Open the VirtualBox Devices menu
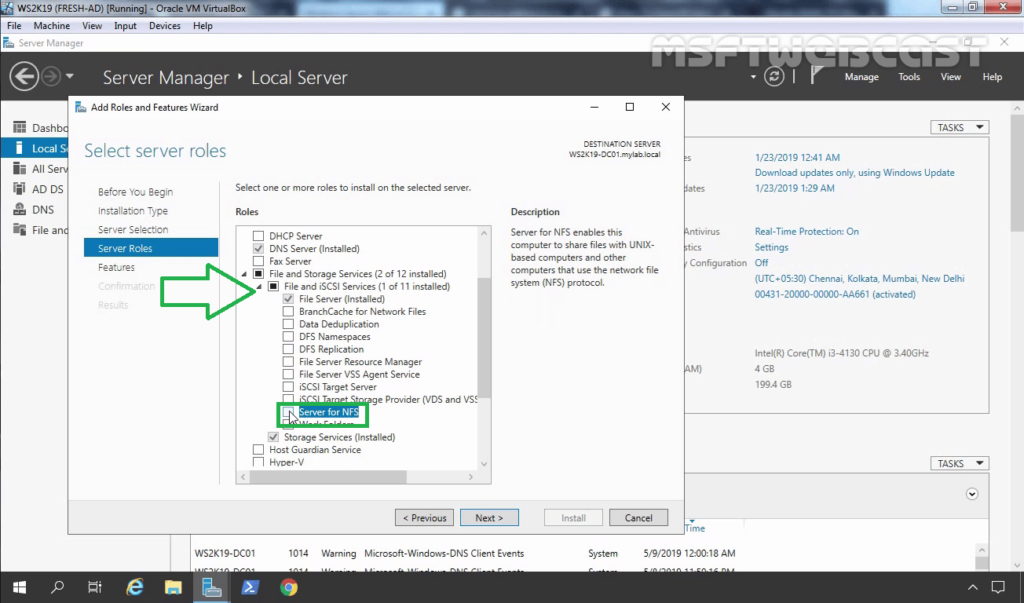This screenshot has height=603, width=1024. tap(165, 25)
